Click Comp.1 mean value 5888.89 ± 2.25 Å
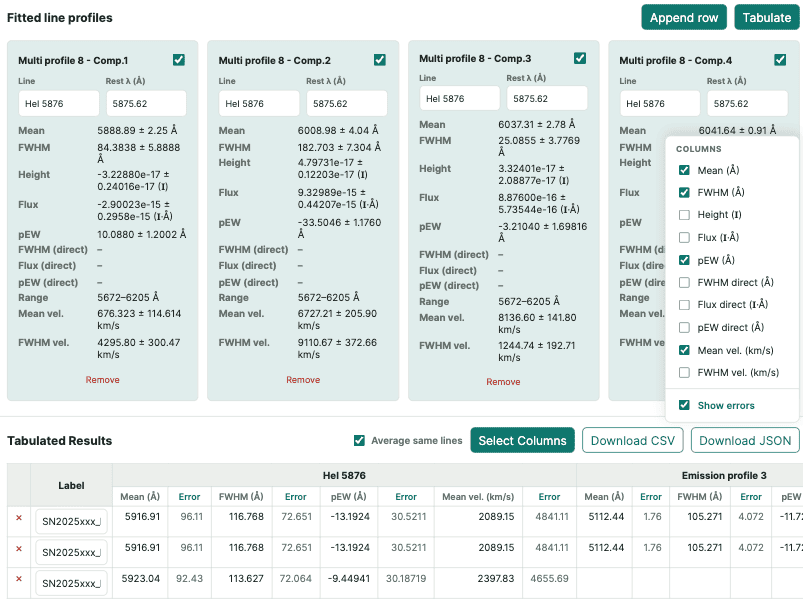 coord(137,130)
